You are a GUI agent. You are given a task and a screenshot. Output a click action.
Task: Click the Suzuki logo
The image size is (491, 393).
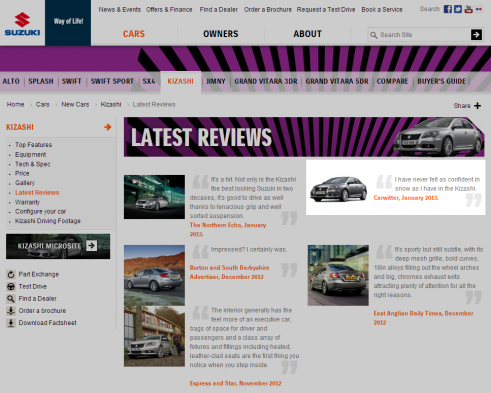22,24
